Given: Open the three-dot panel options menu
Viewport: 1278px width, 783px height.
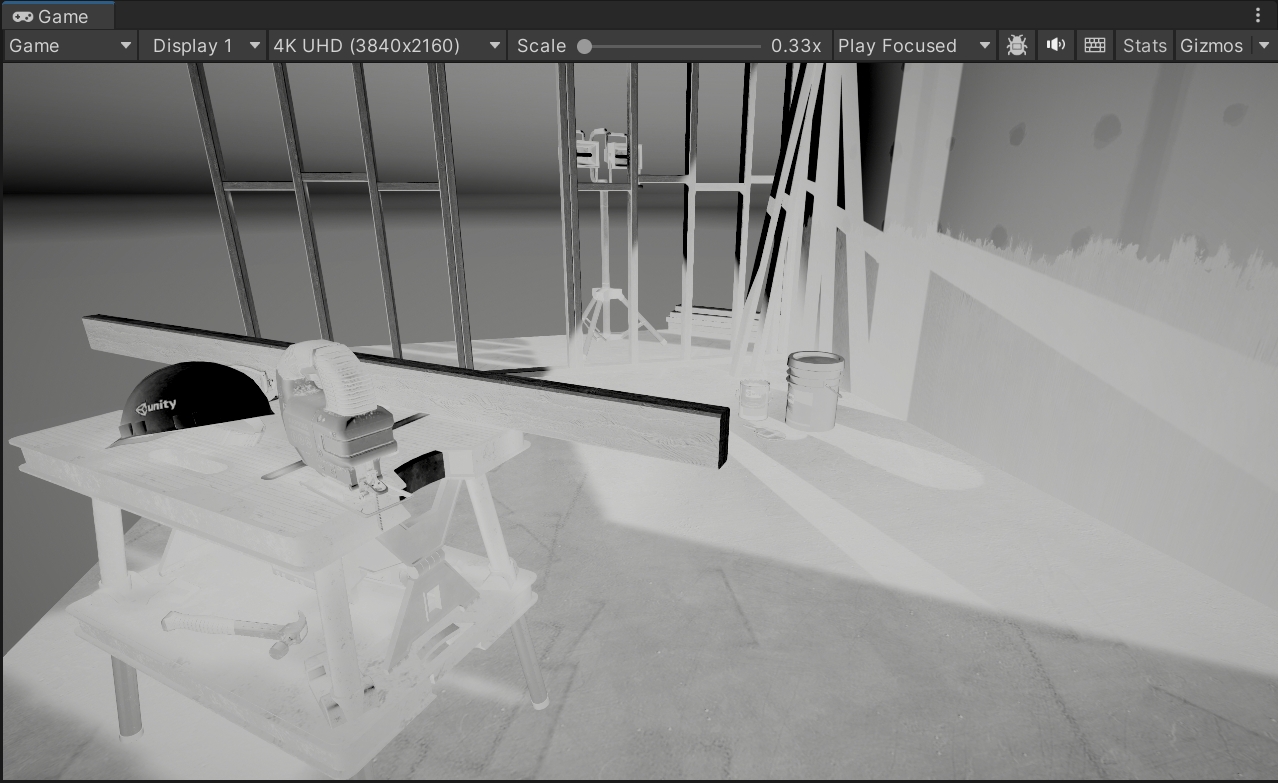Looking at the screenshot, I should pos(1258,16).
